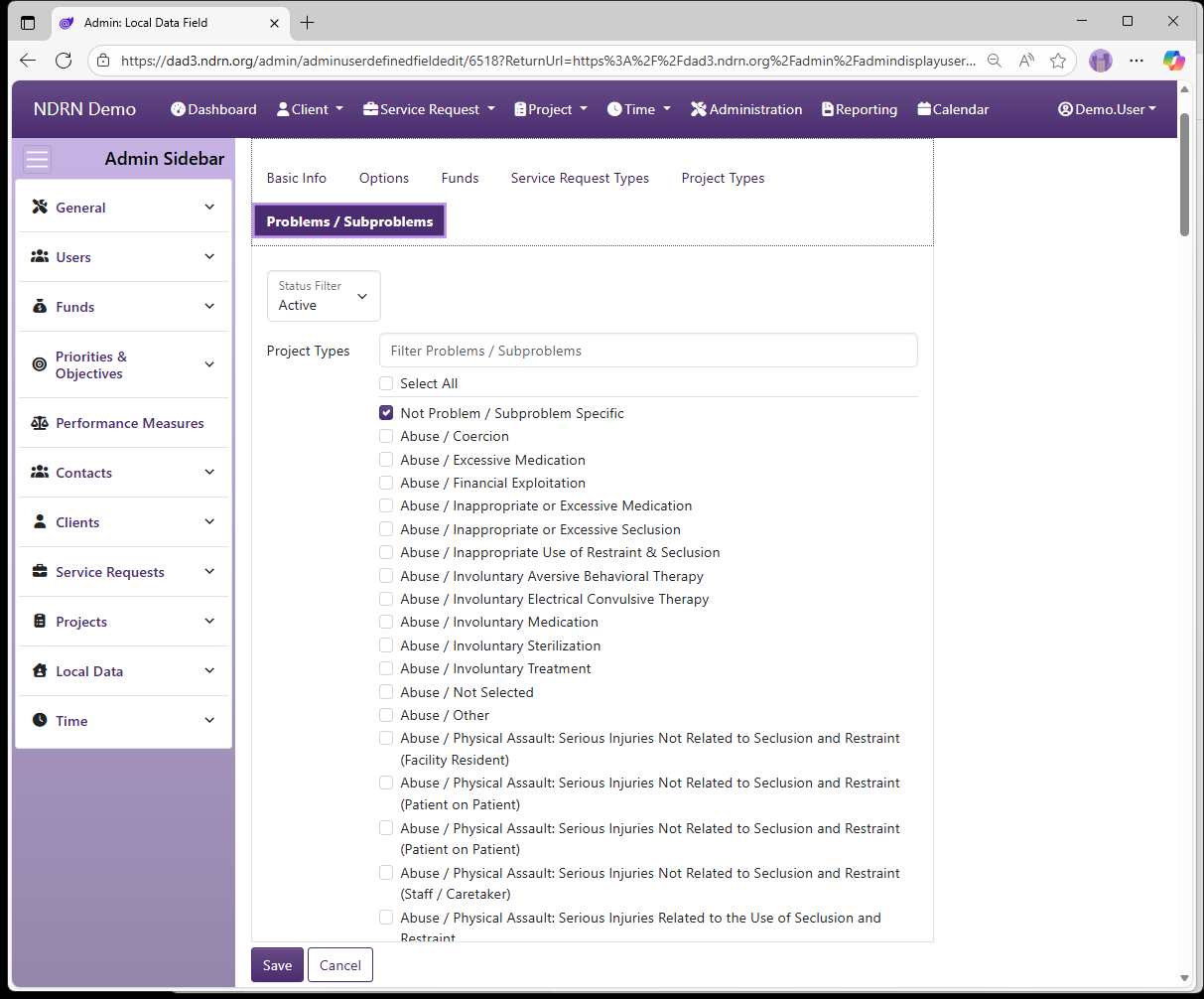Switch to the Service Request Types tab

tap(580, 178)
